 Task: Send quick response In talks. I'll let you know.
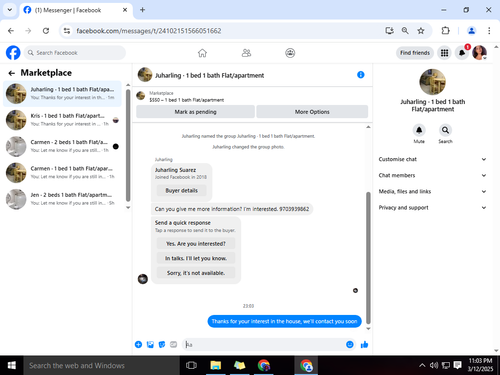[x=196, y=258]
